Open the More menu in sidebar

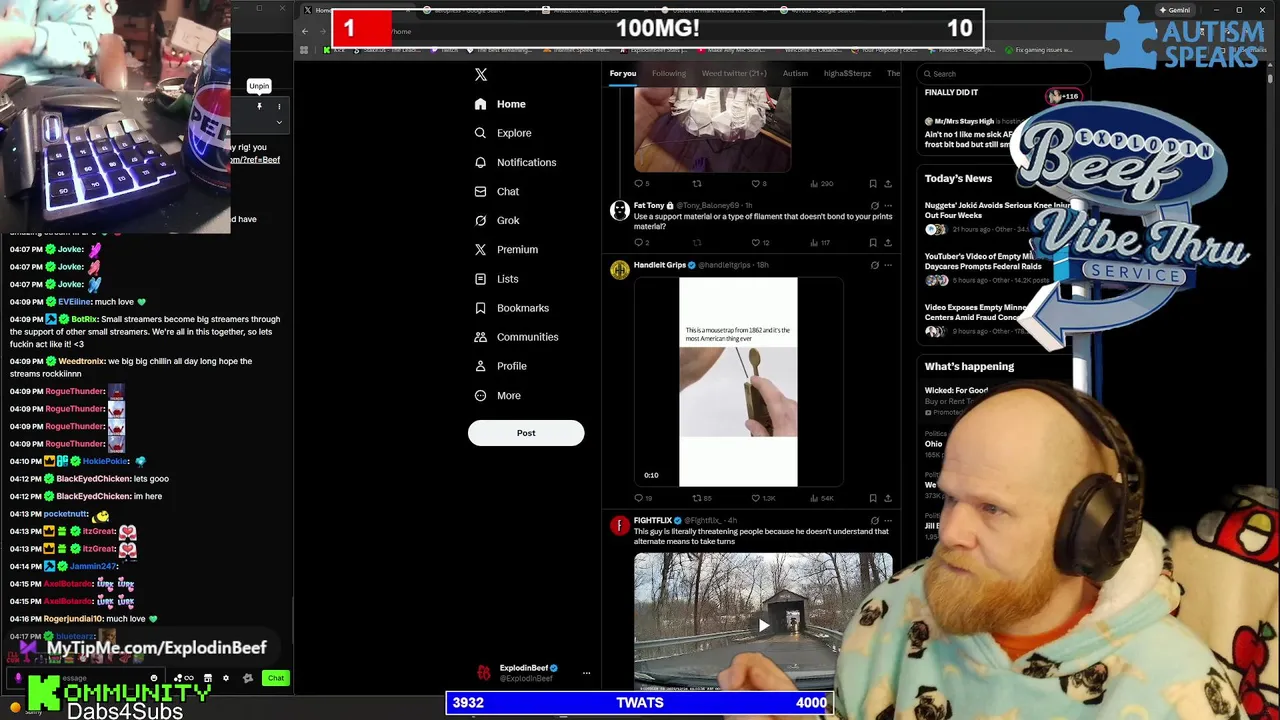point(498,395)
